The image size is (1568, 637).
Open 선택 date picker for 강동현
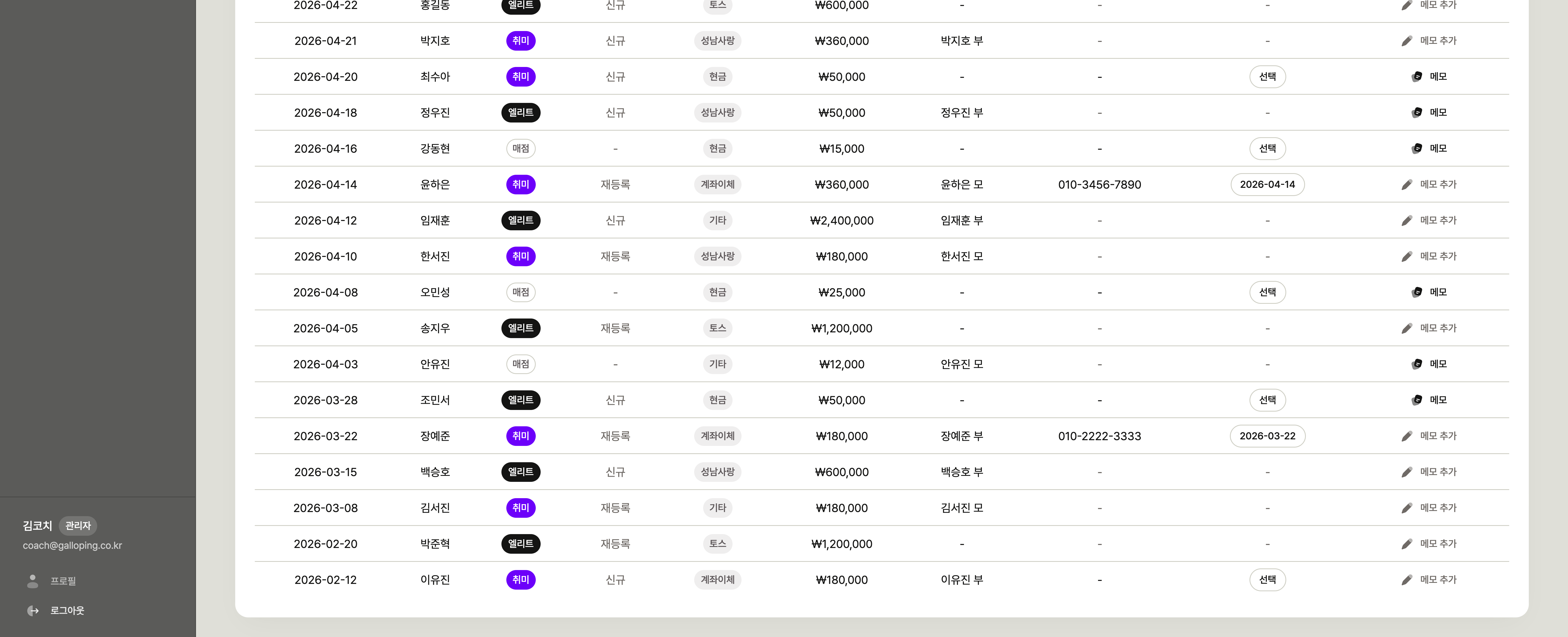click(1267, 149)
